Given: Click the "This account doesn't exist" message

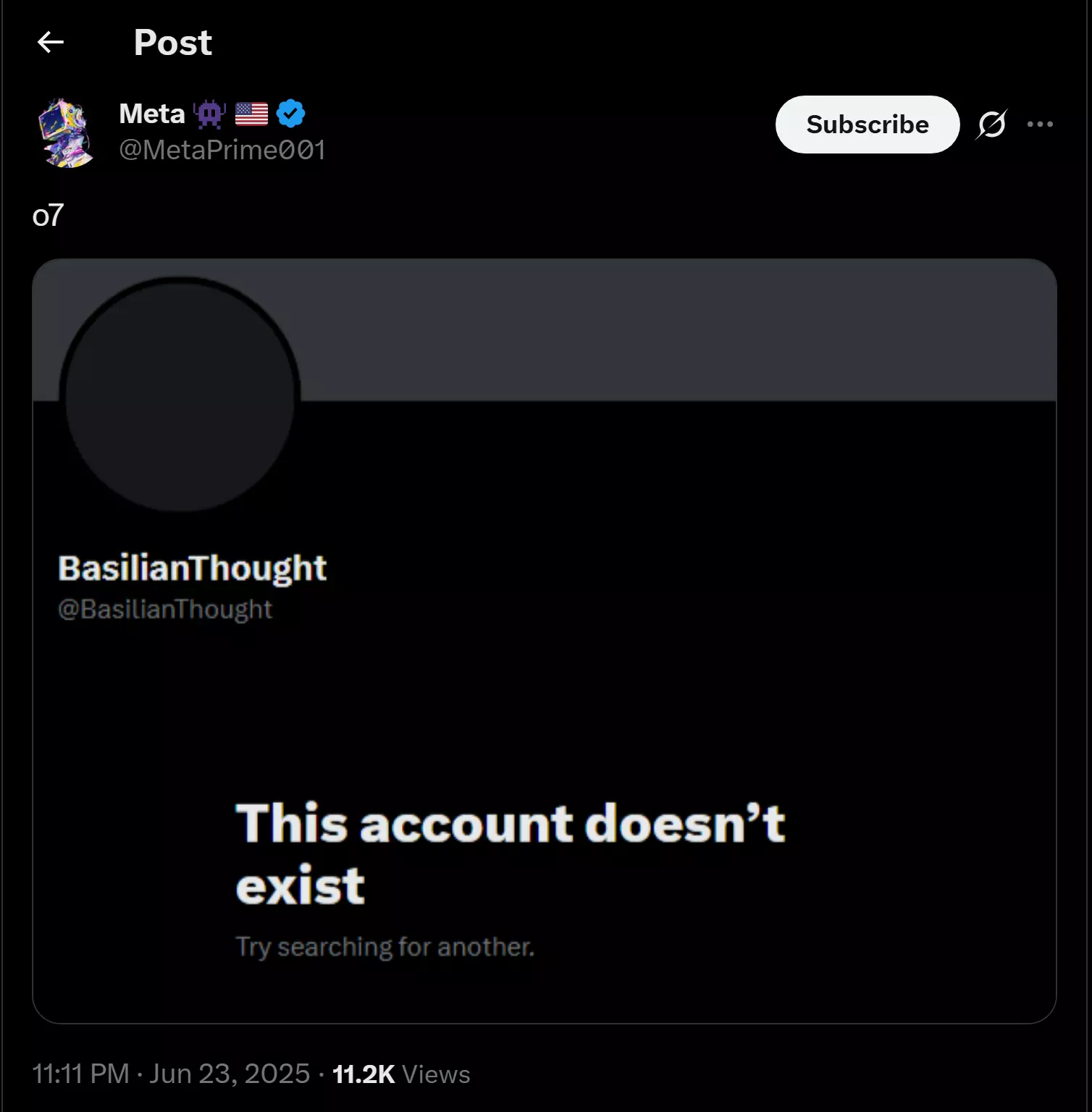Looking at the screenshot, I should pos(511,854).
